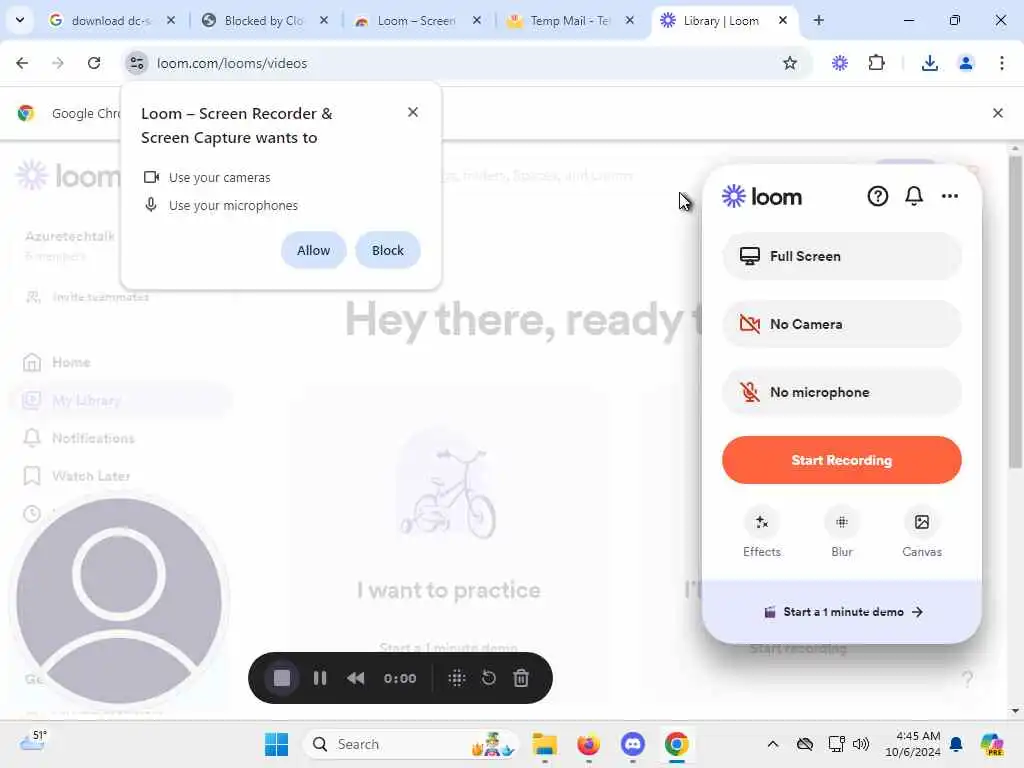Viewport: 1024px width, 768px height.
Task: Open the volume tray icon
Action: click(x=861, y=744)
